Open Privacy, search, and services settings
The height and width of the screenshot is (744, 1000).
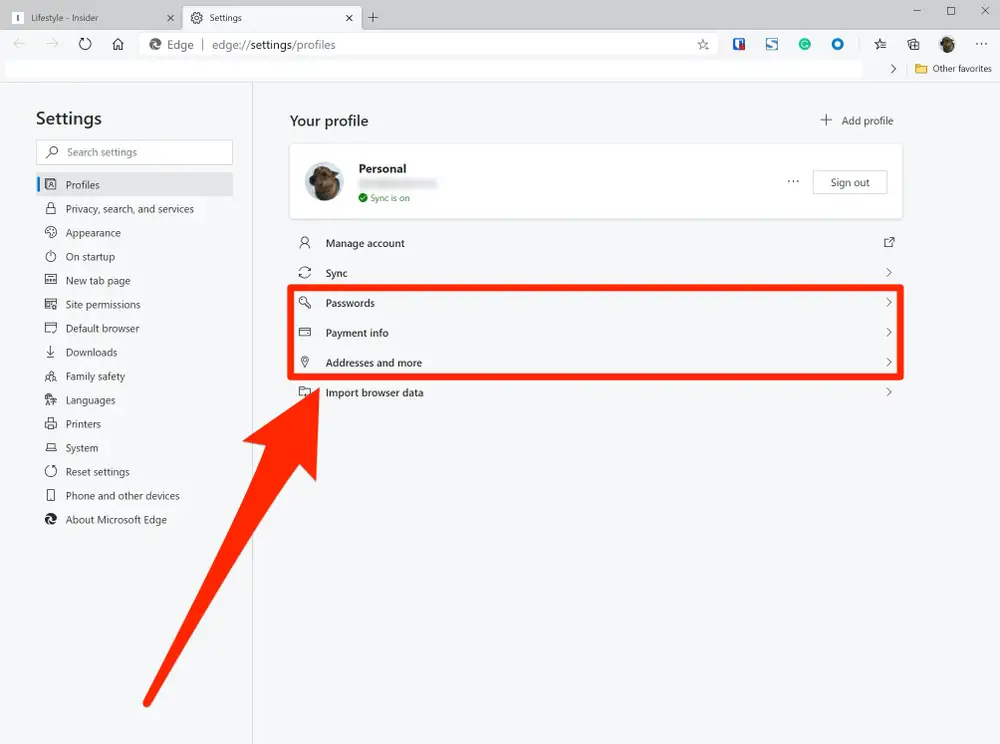pos(135,209)
